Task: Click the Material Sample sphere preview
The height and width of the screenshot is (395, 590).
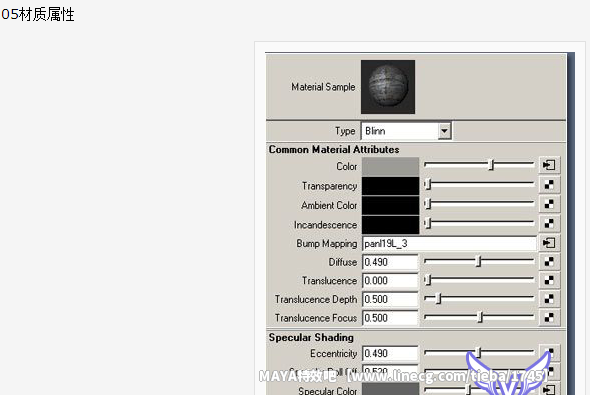Action: point(388,87)
